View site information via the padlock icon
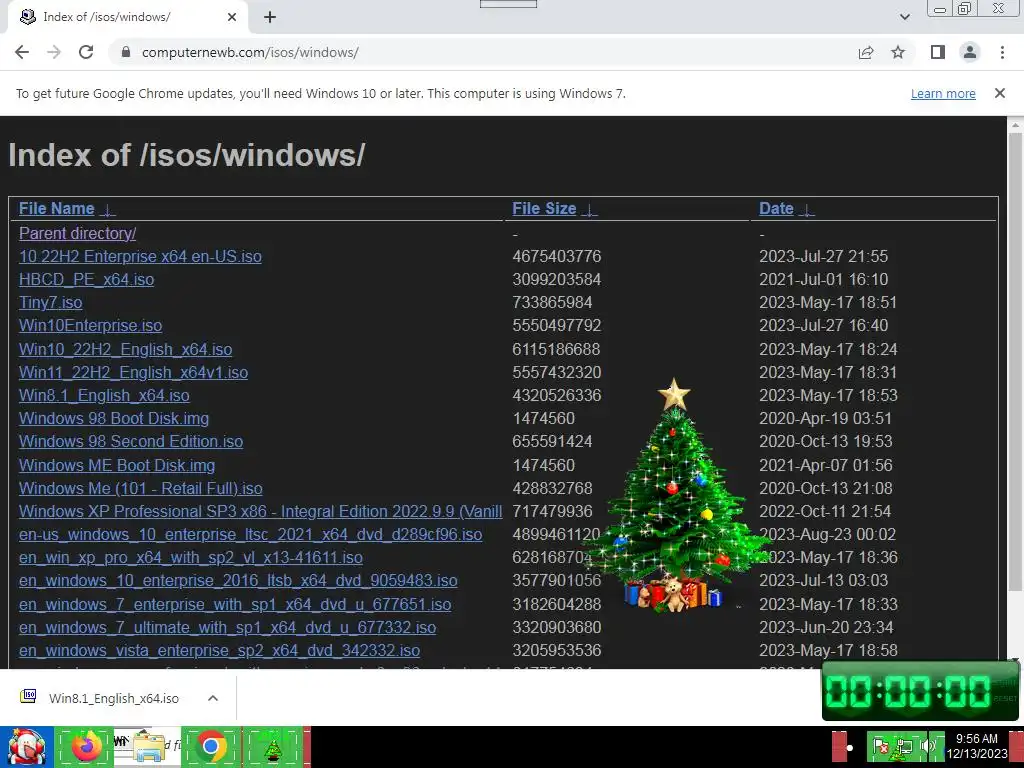1024x768 pixels. pos(126,52)
